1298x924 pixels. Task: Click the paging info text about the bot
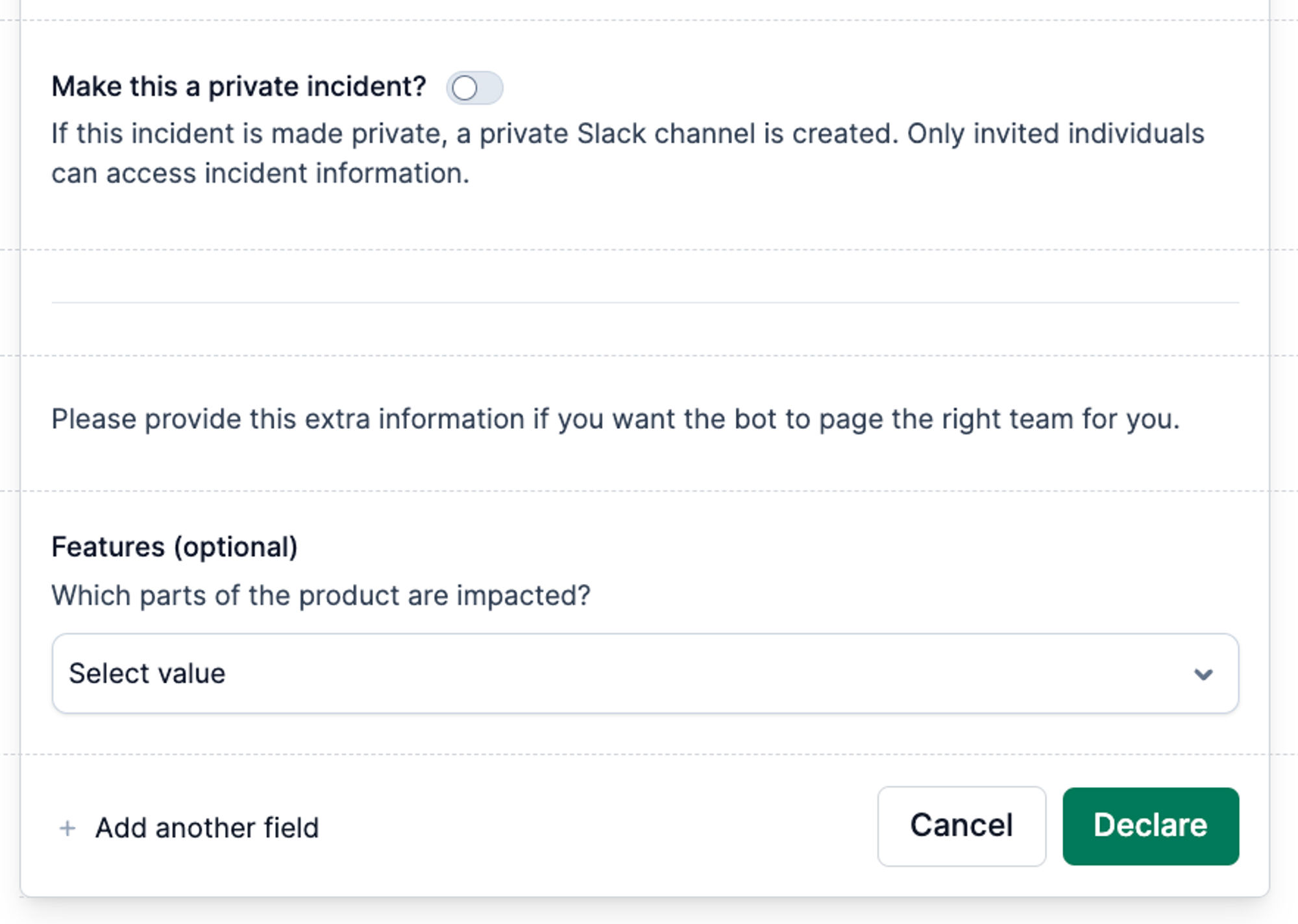(x=615, y=419)
